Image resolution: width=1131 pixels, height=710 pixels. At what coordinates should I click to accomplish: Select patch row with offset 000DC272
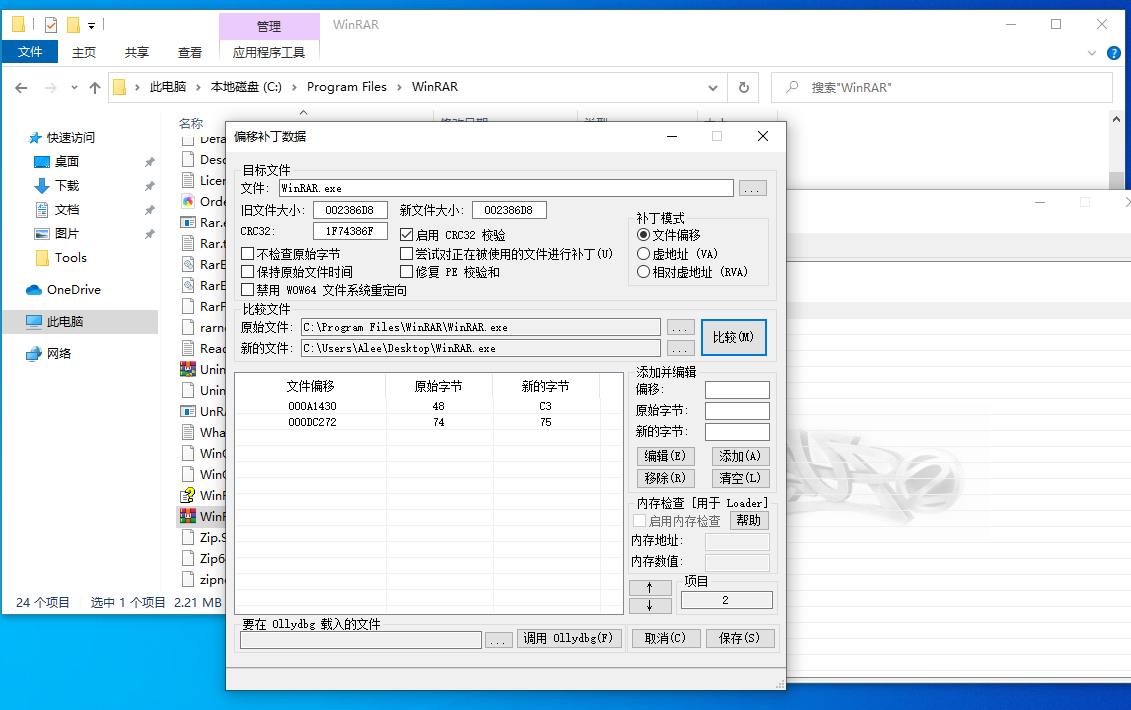tap(429, 422)
